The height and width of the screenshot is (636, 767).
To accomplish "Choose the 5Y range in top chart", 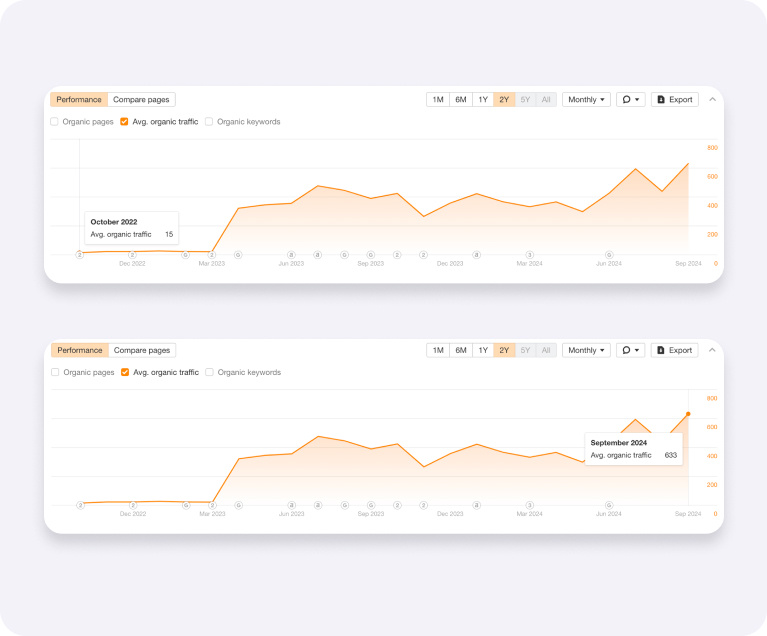I will [x=525, y=99].
